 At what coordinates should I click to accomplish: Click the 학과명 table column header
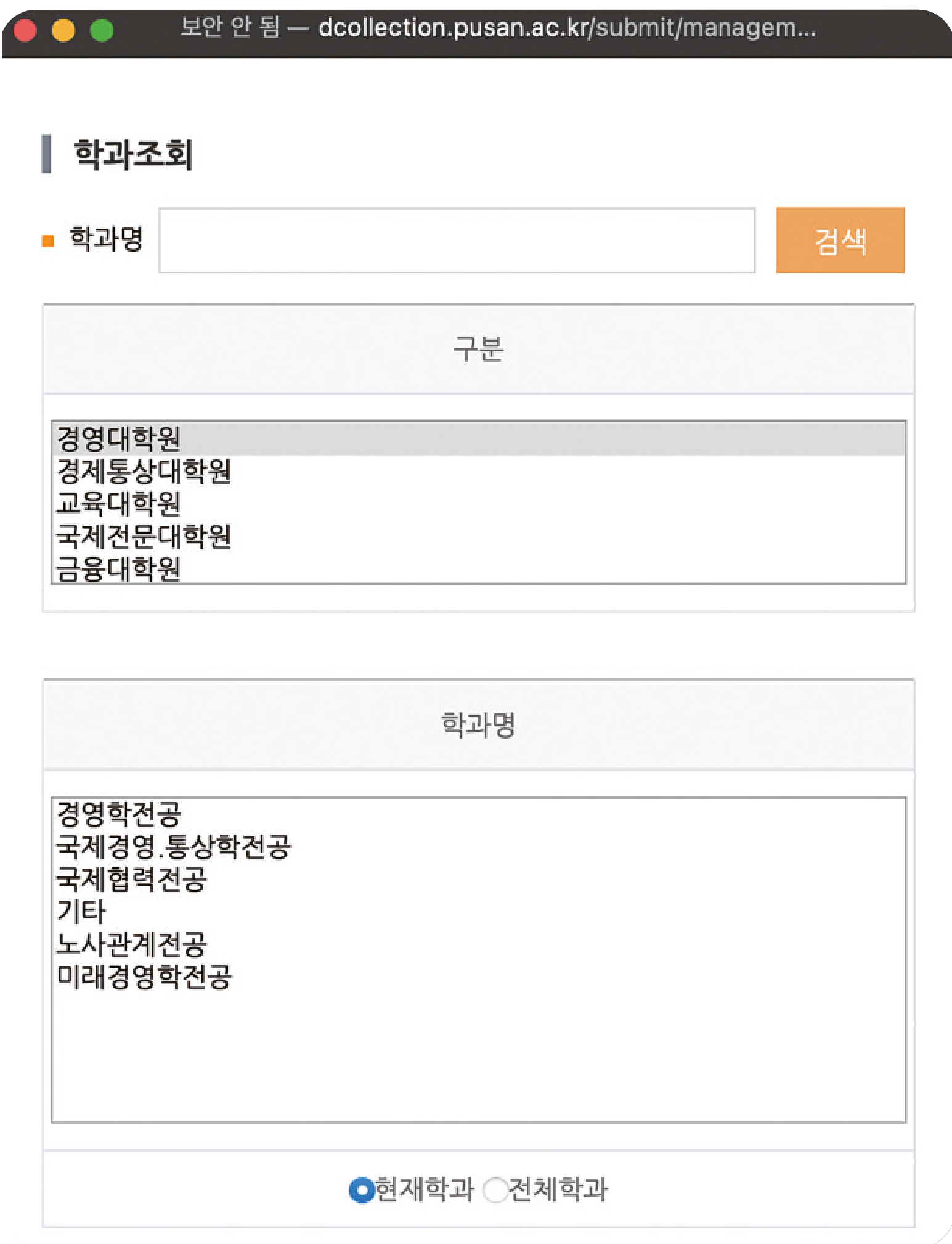[x=478, y=725]
